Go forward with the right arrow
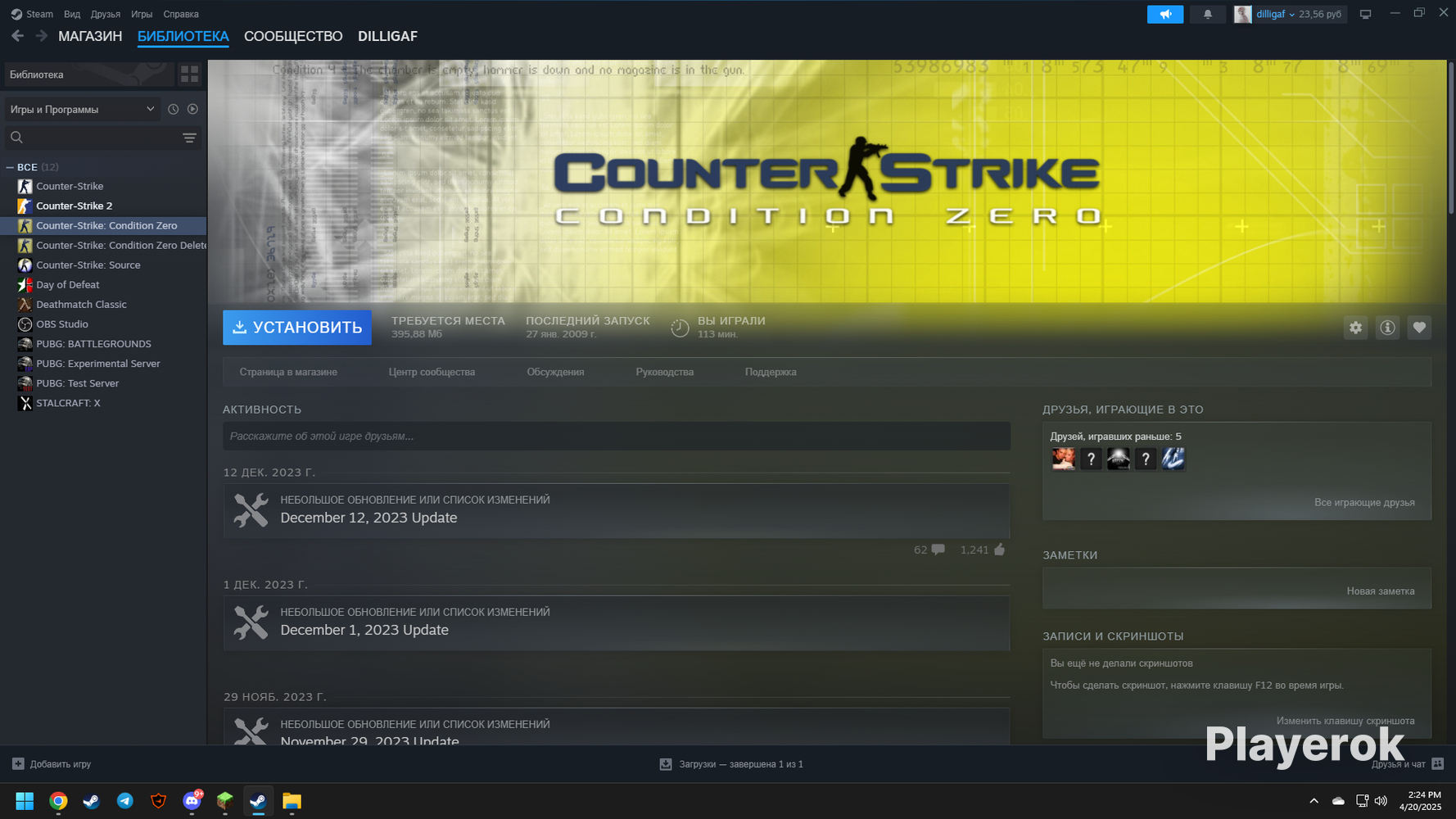This screenshot has width=1456, height=819. tap(41, 36)
